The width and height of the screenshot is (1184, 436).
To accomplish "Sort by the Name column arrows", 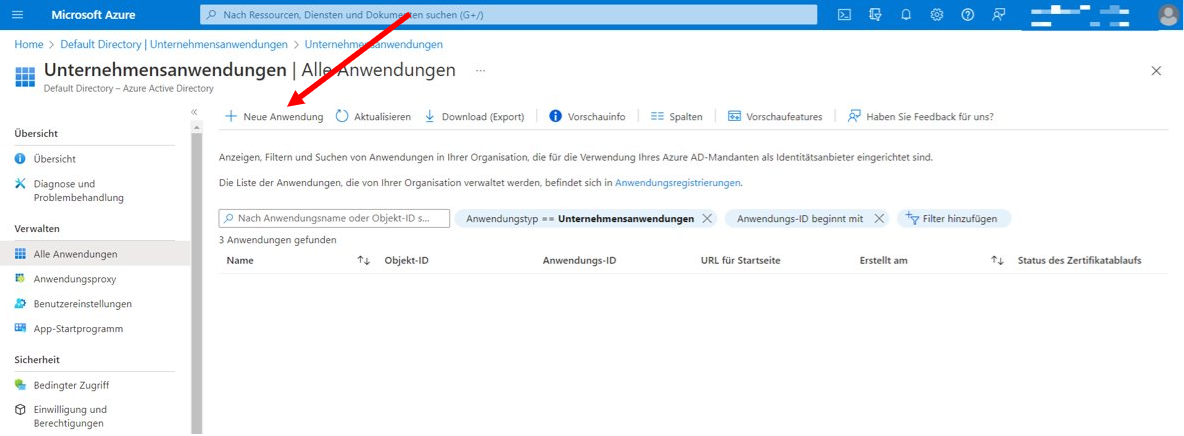I will pyautogui.click(x=363, y=261).
